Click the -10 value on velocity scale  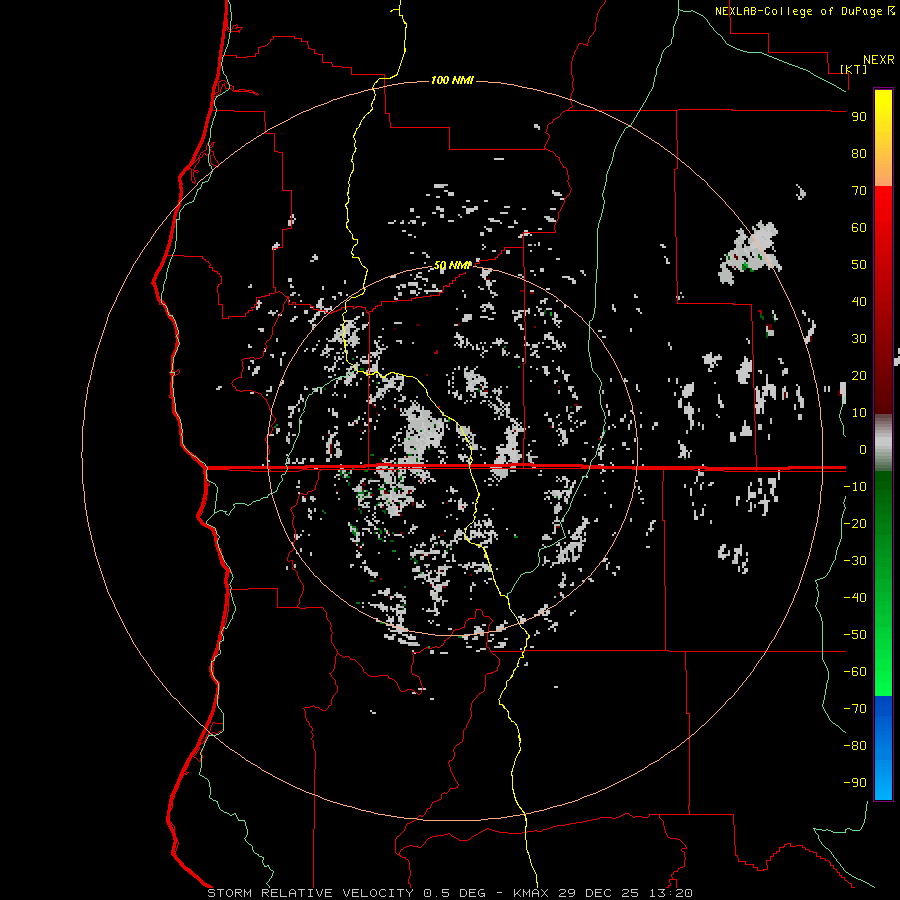click(x=855, y=487)
